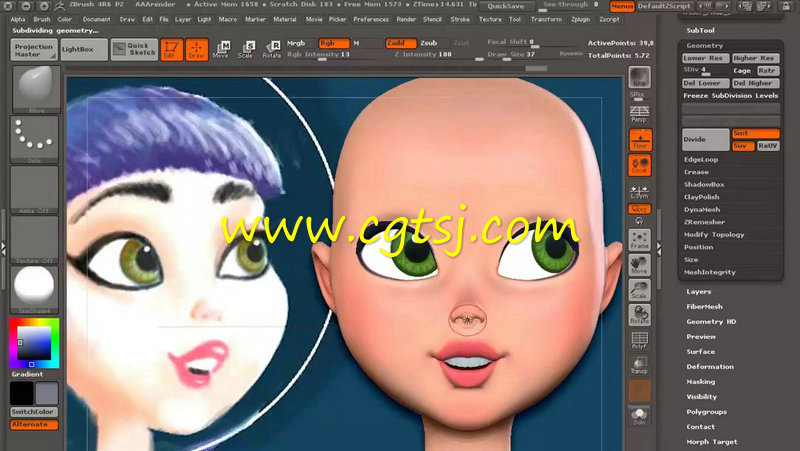Toggle the Floor grid button

640,140
